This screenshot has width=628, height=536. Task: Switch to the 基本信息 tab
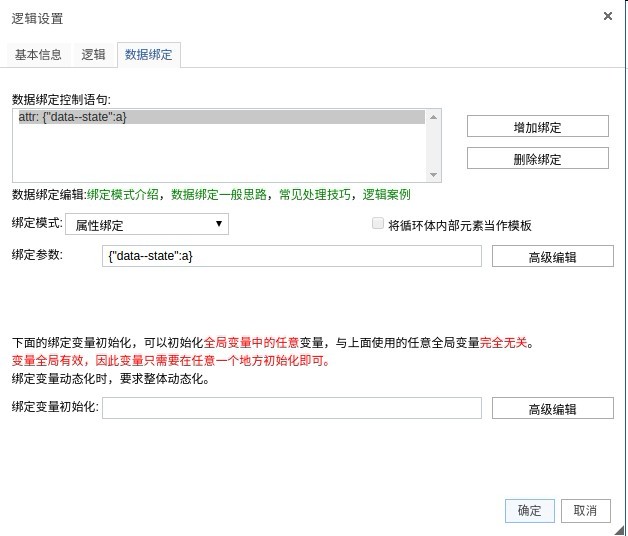coord(38,54)
